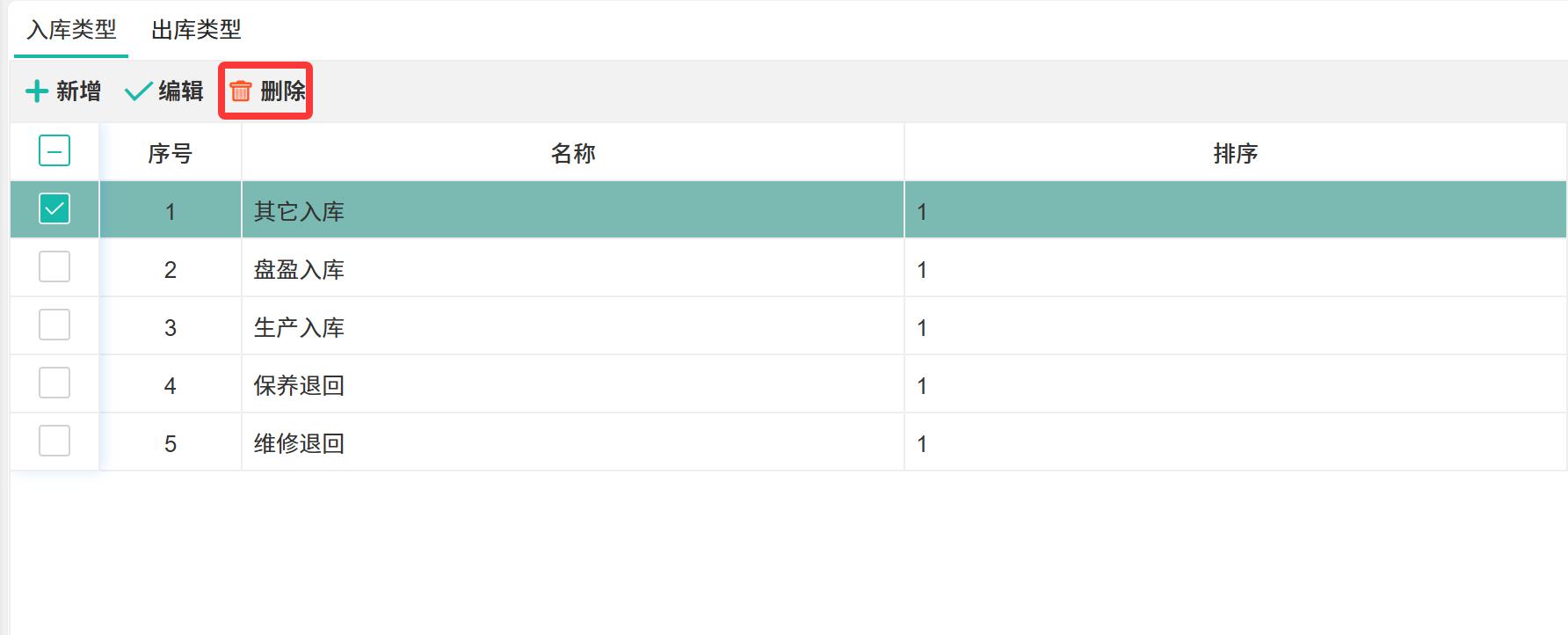Switch to the 入库类型 tab

point(71,30)
